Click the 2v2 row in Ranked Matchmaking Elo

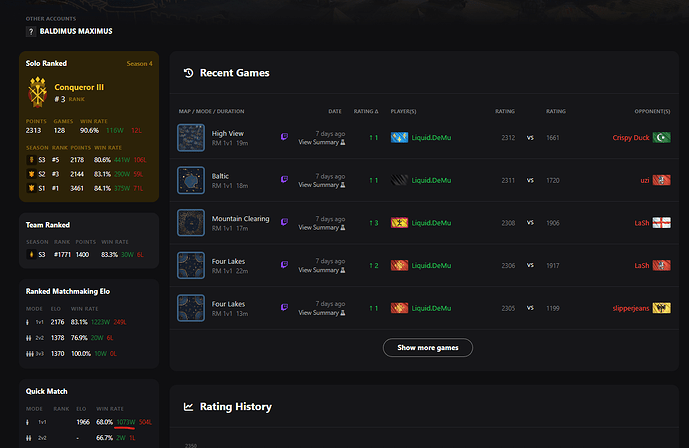point(70,338)
